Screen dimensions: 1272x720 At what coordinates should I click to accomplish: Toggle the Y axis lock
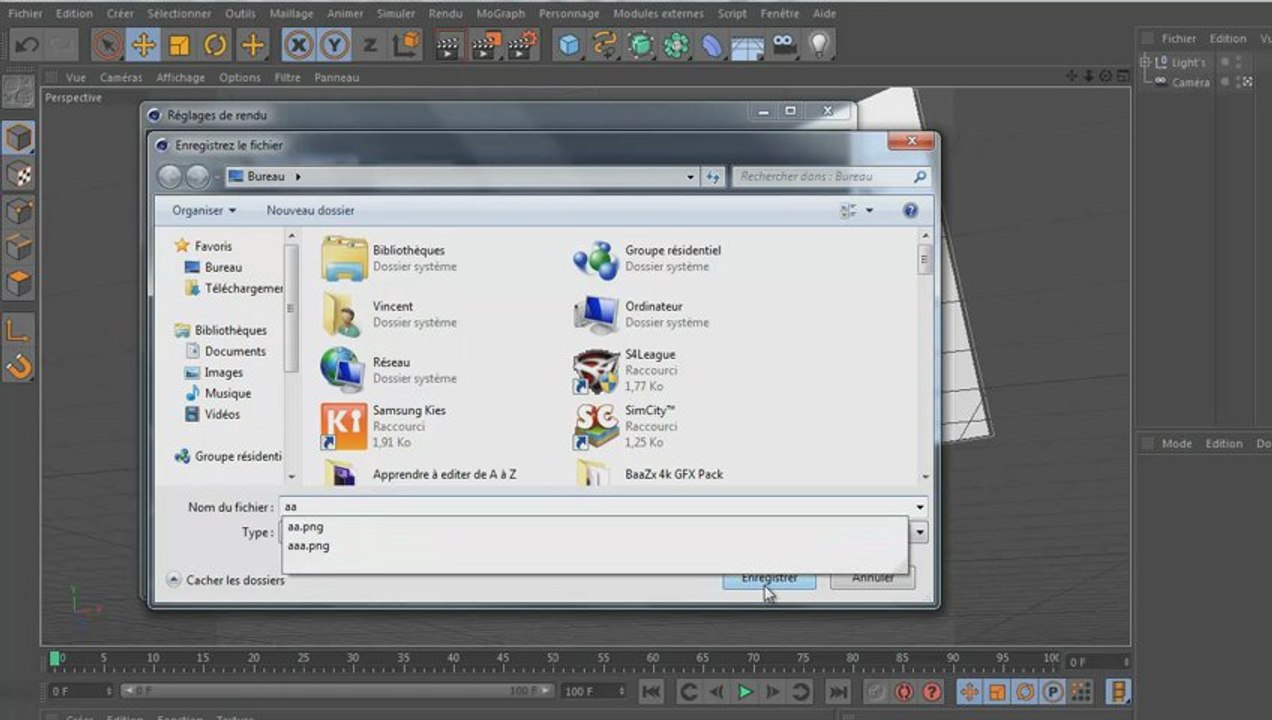coord(334,45)
